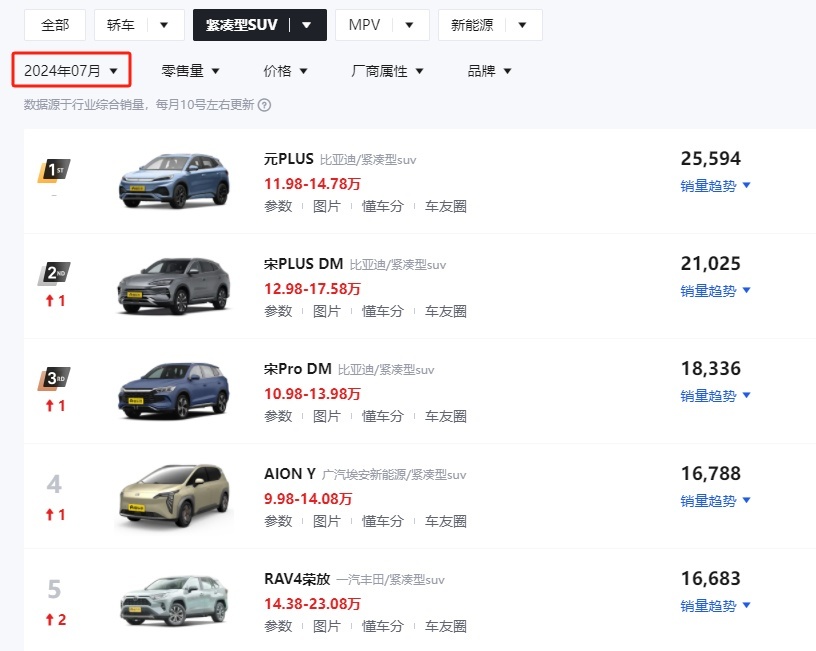View 图片 for RAV4荣放
Viewport: 816px width, 651px height.
click(x=327, y=627)
